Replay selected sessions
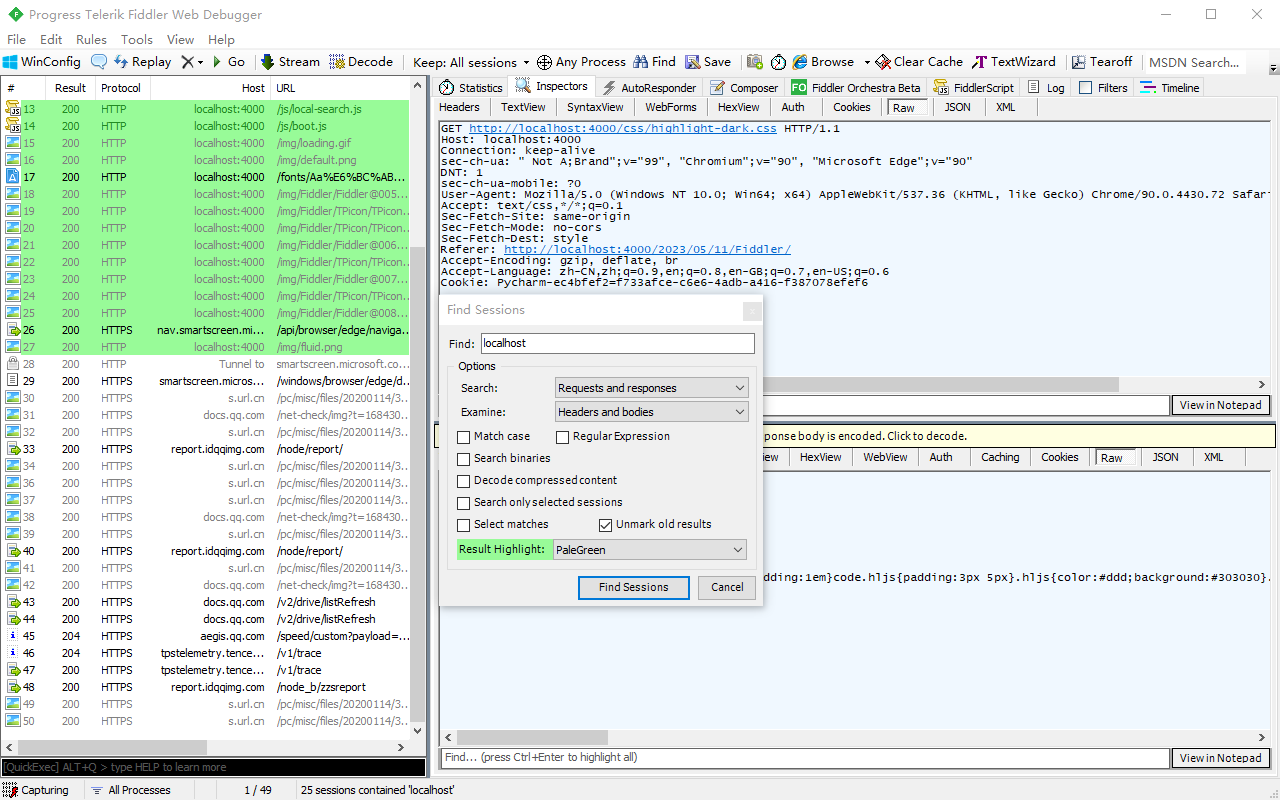This screenshot has width=1280, height=800. tap(142, 62)
